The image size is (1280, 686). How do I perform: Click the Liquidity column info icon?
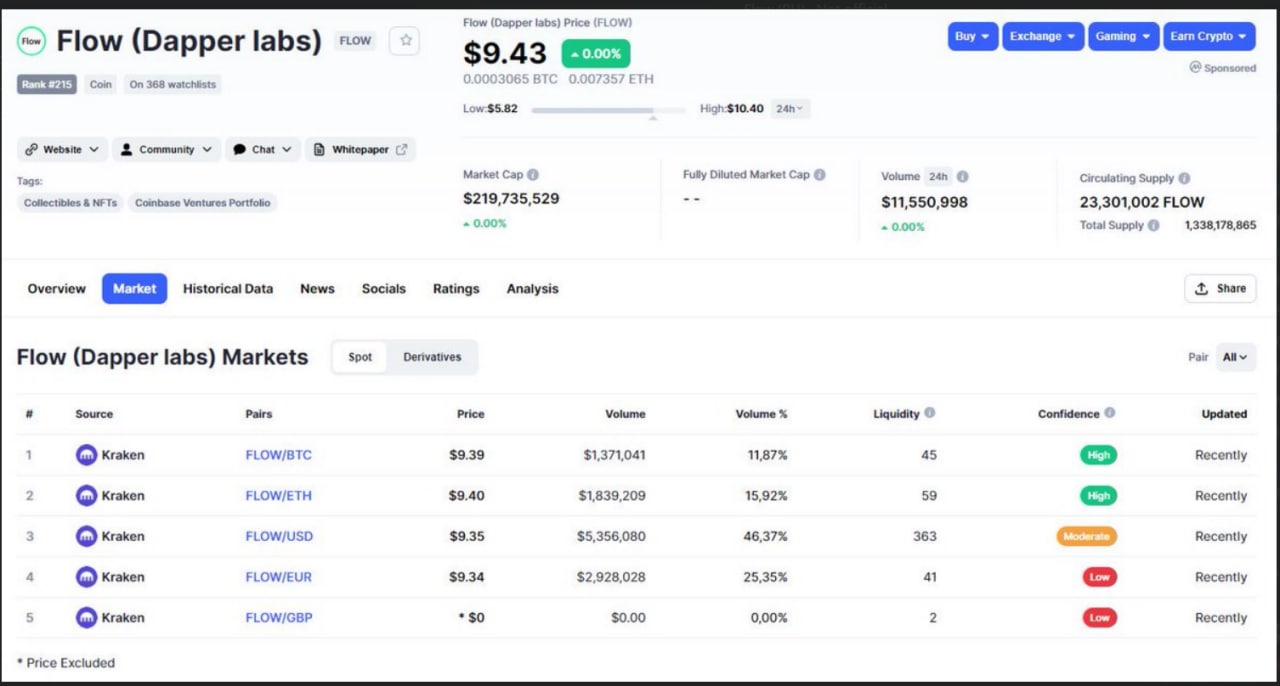930,413
